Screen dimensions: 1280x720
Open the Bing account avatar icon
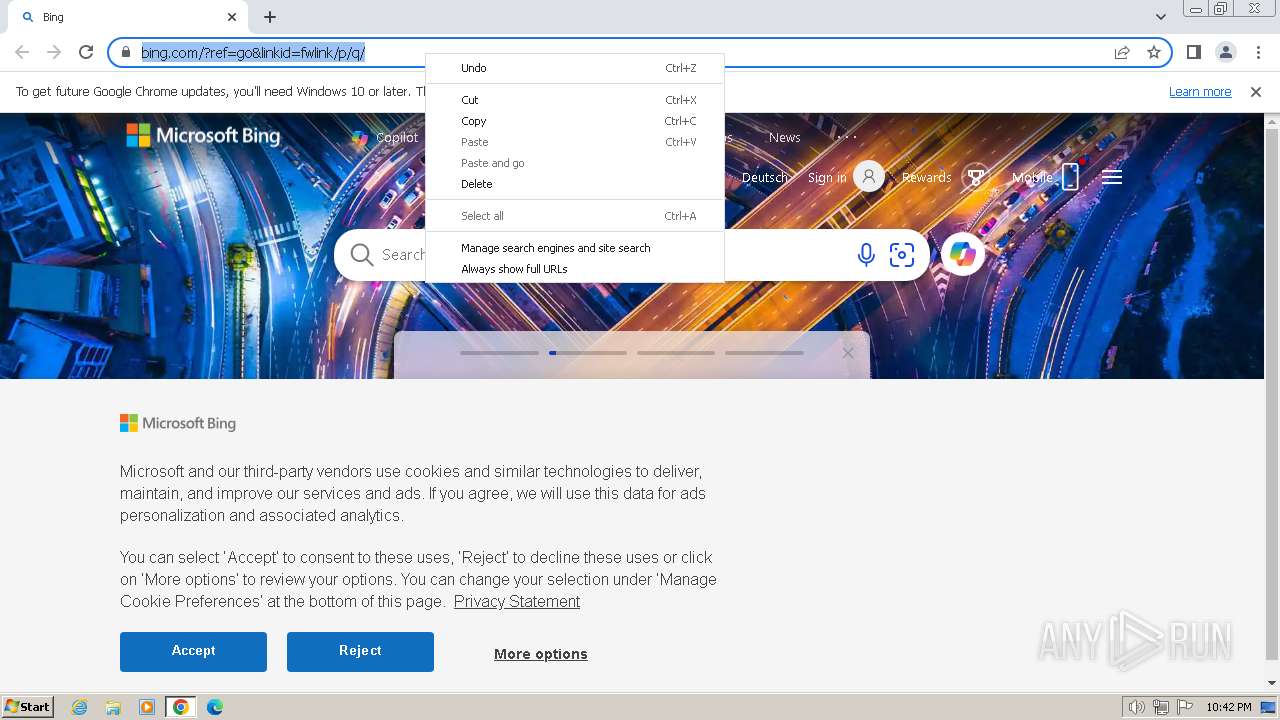(x=869, y=177)
